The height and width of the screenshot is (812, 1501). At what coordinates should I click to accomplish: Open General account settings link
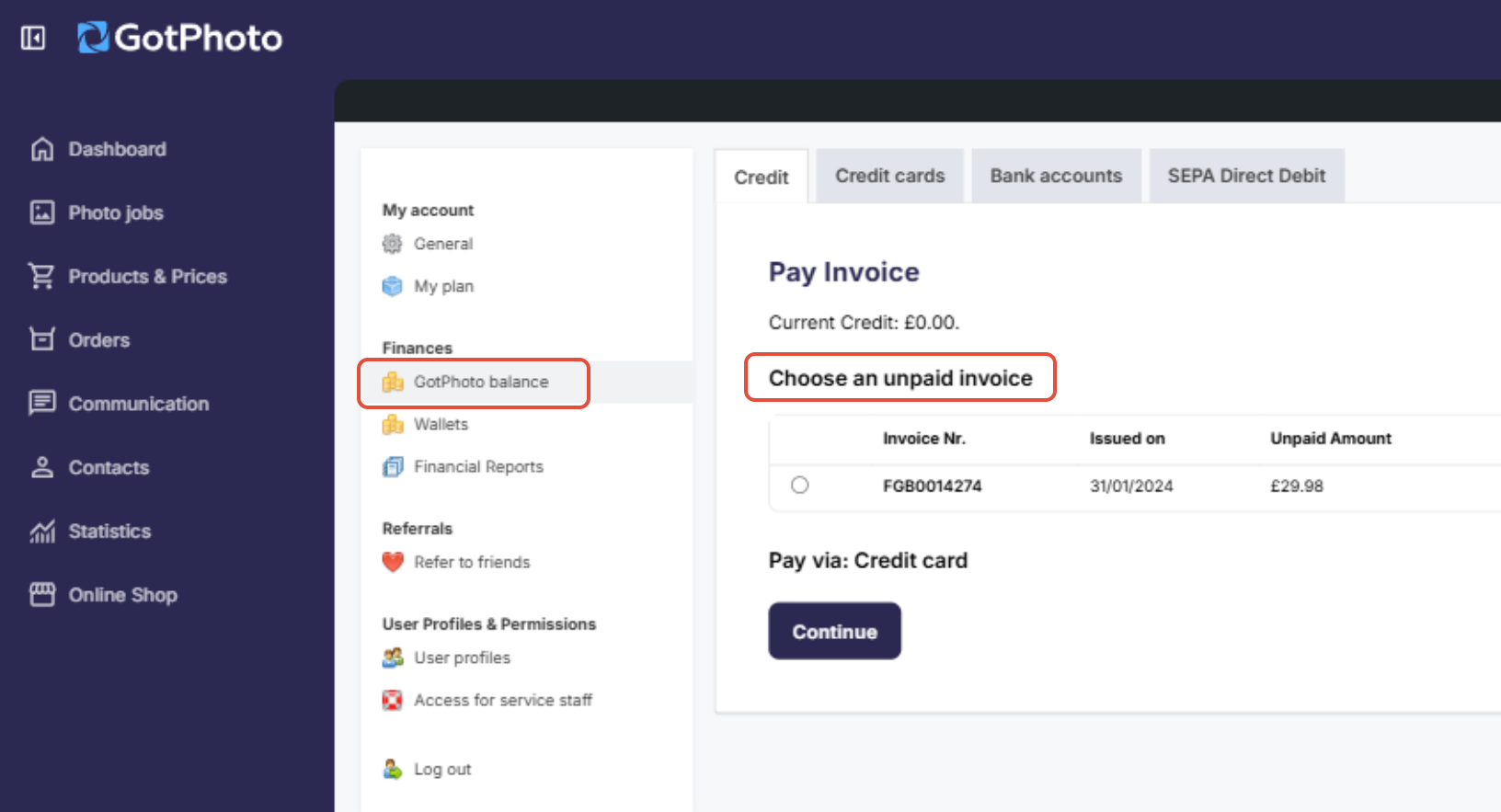click(443, 244)
